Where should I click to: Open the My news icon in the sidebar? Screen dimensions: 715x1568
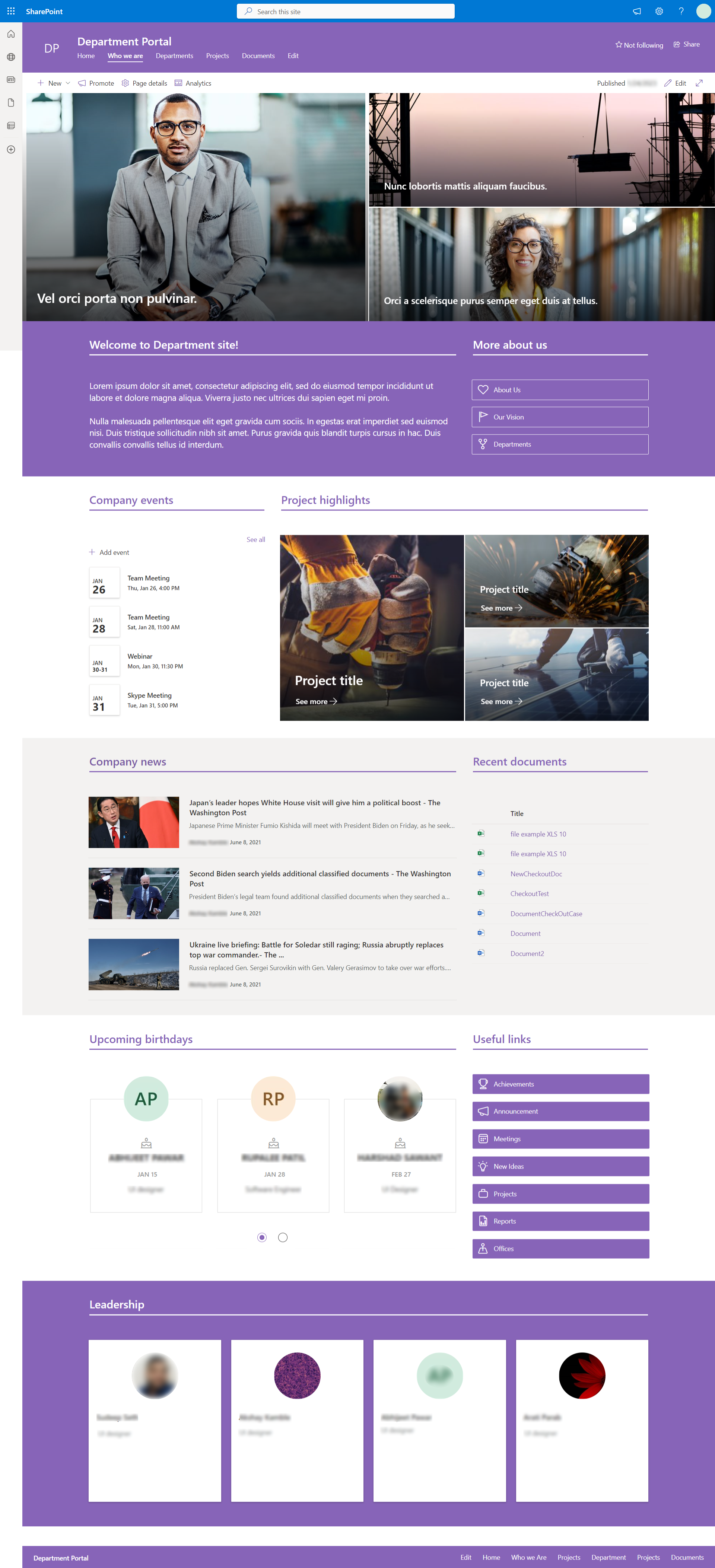click(x=11, y=80)
